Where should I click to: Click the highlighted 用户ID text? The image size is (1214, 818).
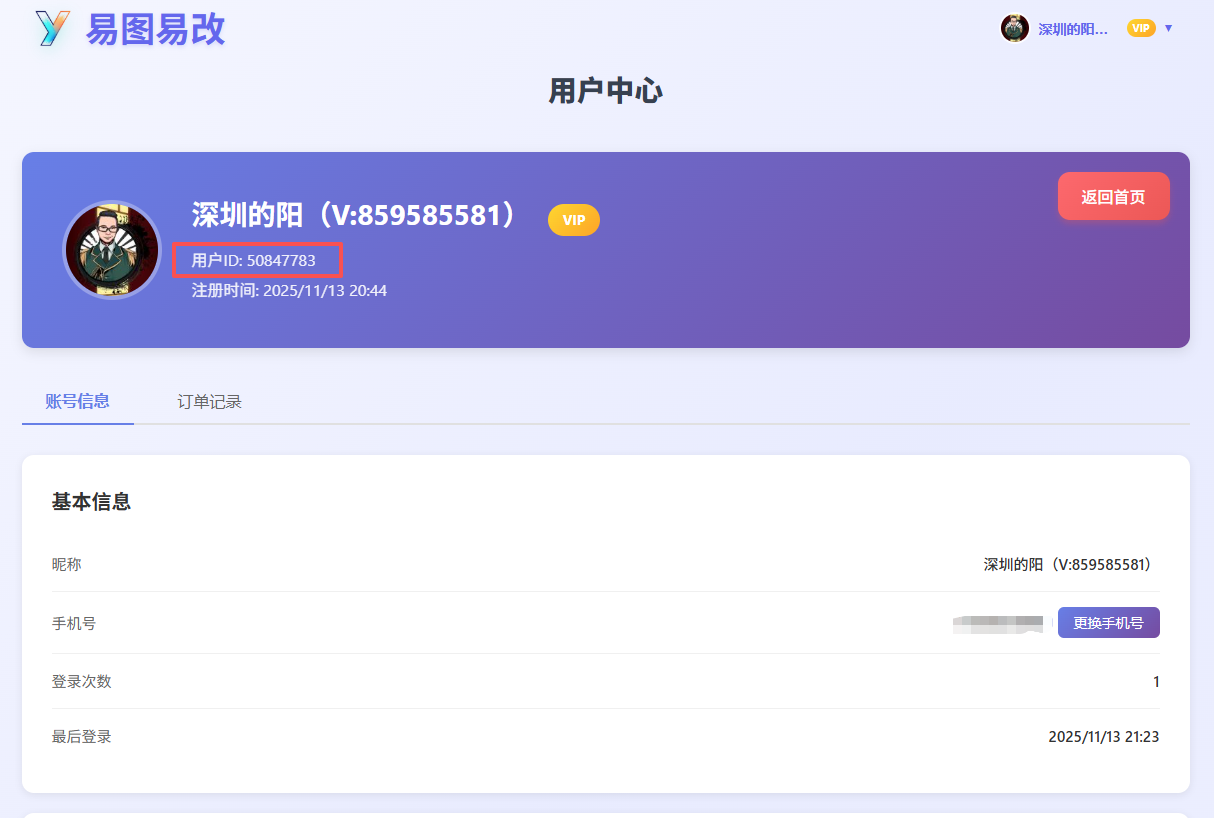(x=254, y=261)
